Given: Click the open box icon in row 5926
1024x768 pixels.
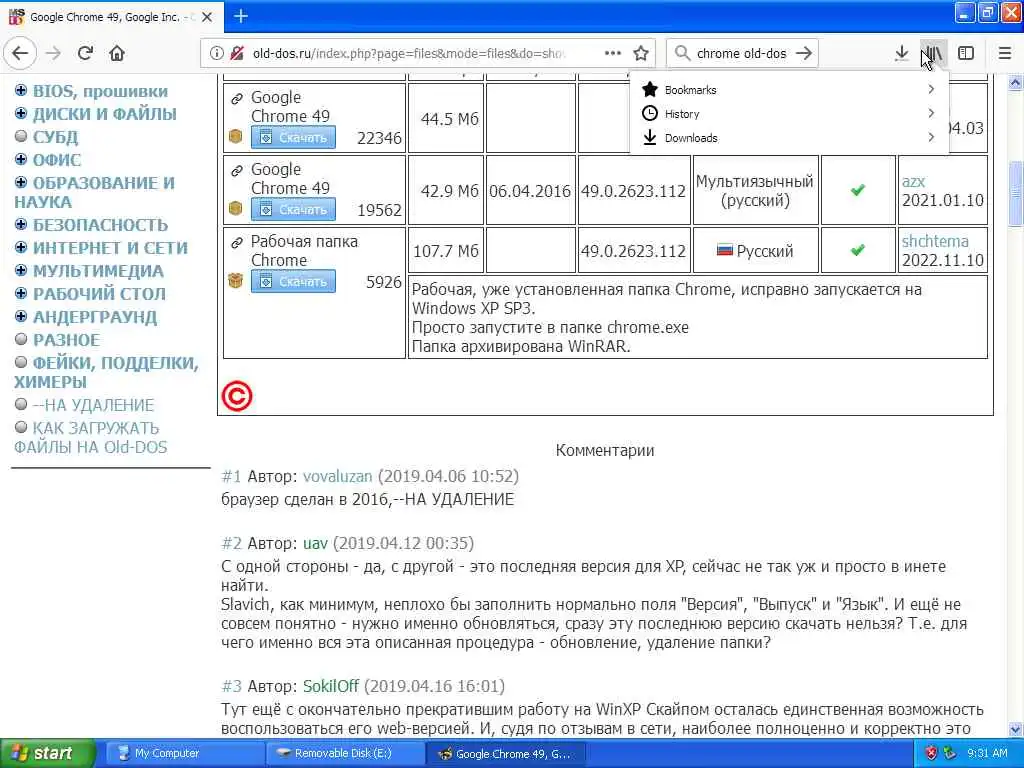Looking at the screenshot, I should tap(236, 280).
